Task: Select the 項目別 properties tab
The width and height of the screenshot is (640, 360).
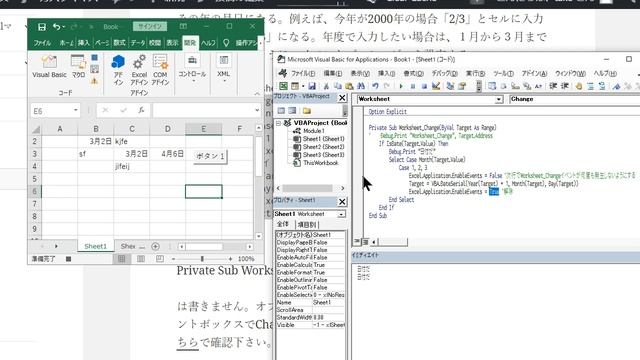Action: [307, 224]
